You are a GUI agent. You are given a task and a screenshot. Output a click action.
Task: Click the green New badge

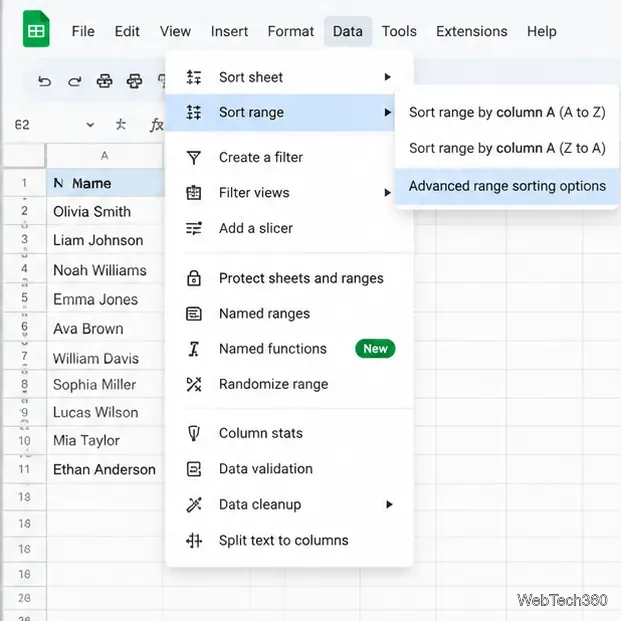point(375,349)
